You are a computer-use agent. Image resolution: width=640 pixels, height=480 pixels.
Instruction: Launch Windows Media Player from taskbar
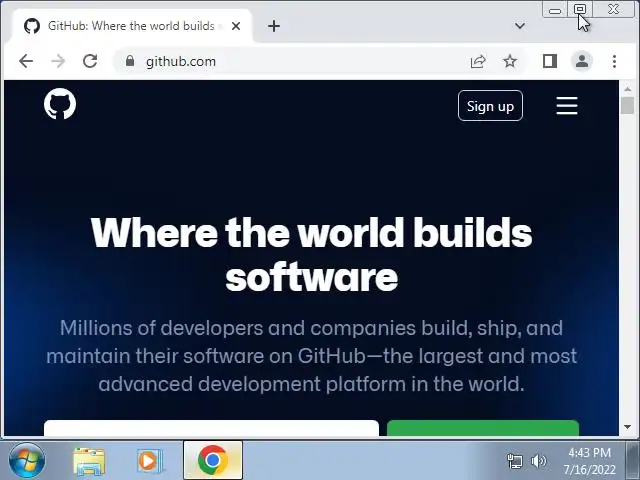coord(149,461)
